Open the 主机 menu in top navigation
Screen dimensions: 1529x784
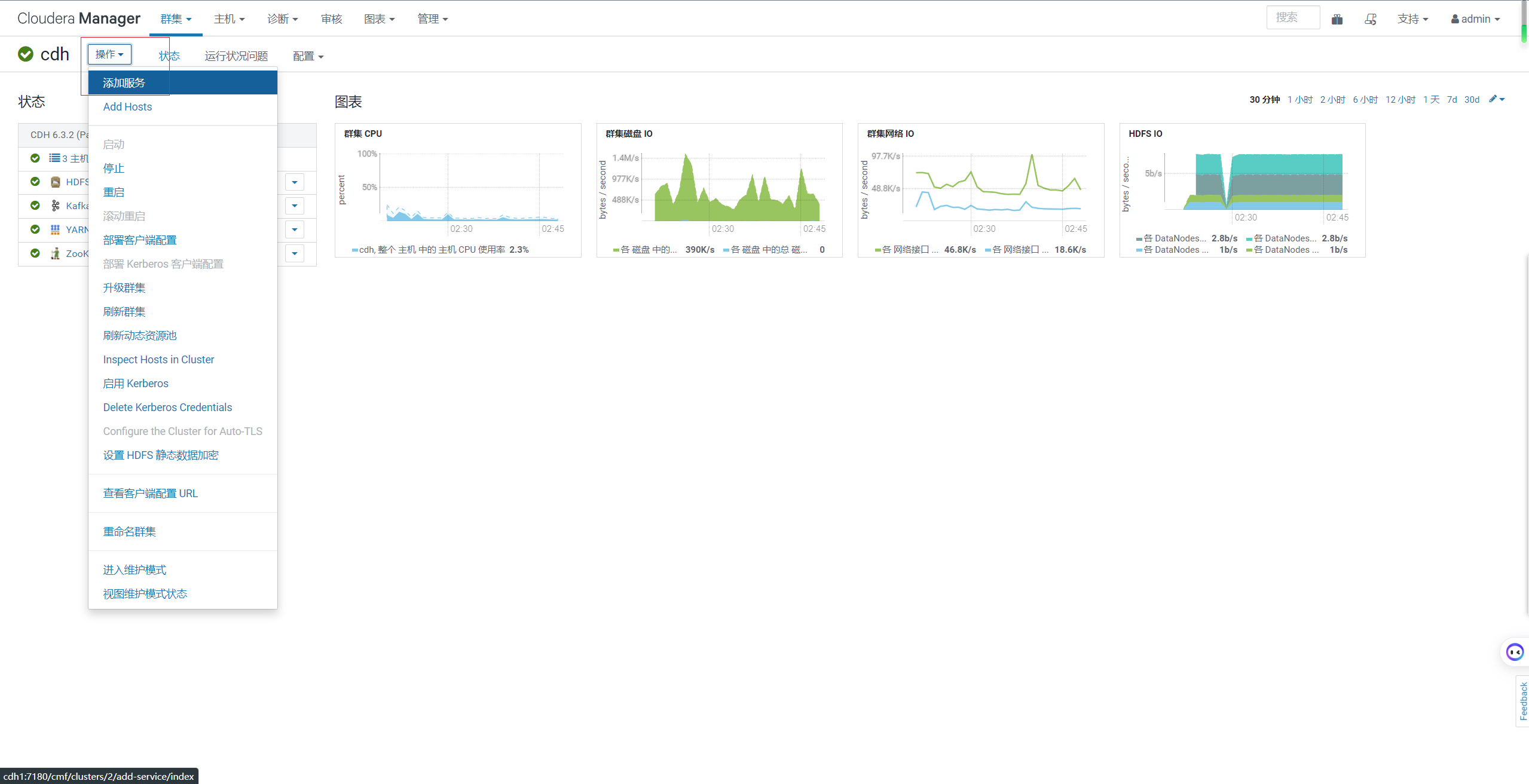230,19
